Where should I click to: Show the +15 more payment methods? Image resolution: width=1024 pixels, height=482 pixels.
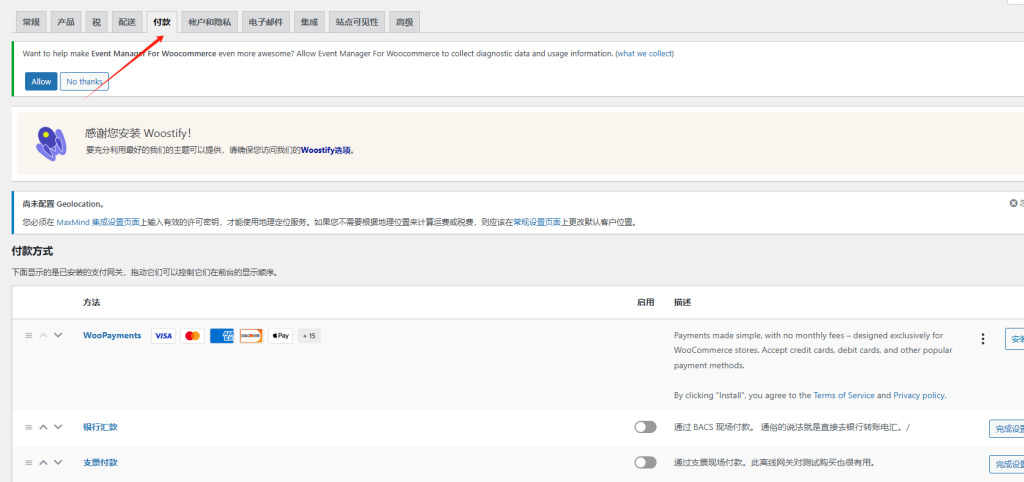[309, 336]
